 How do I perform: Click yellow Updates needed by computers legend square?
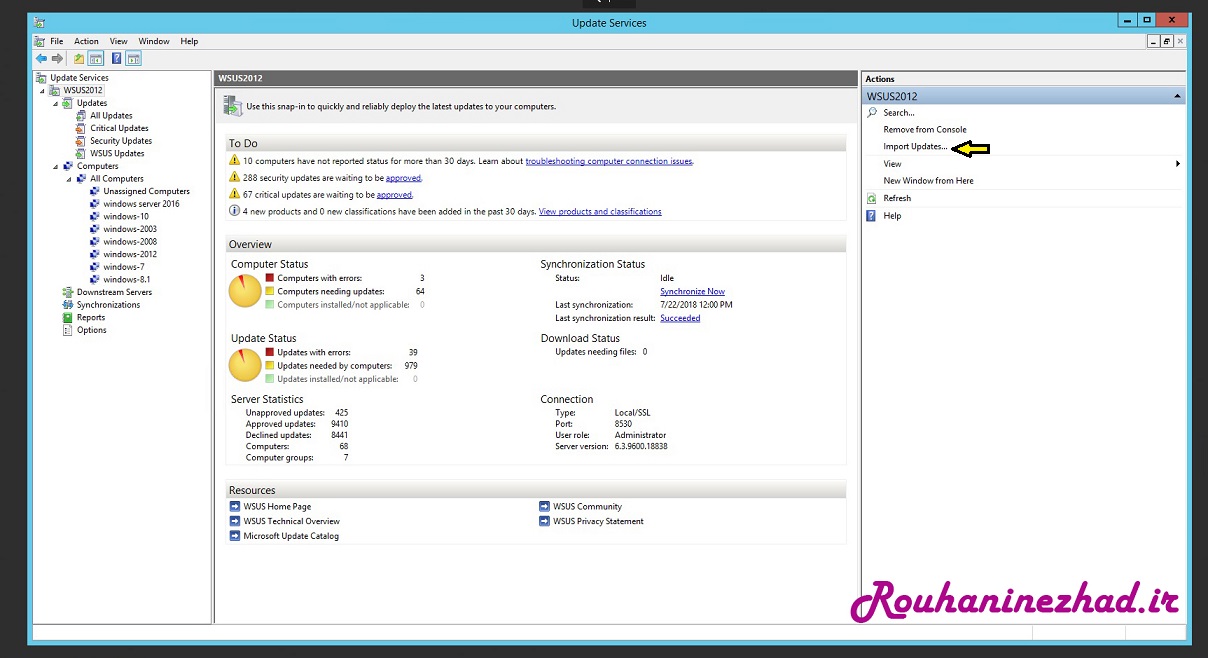click(270, 366)
